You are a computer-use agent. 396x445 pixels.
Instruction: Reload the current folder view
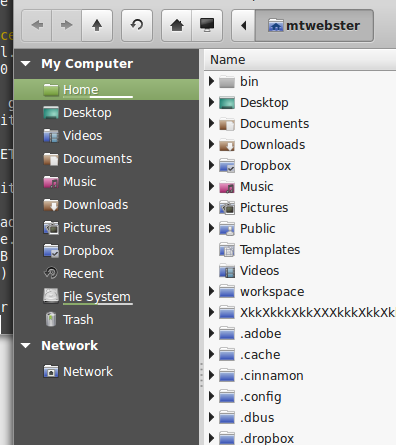(137, 25)
